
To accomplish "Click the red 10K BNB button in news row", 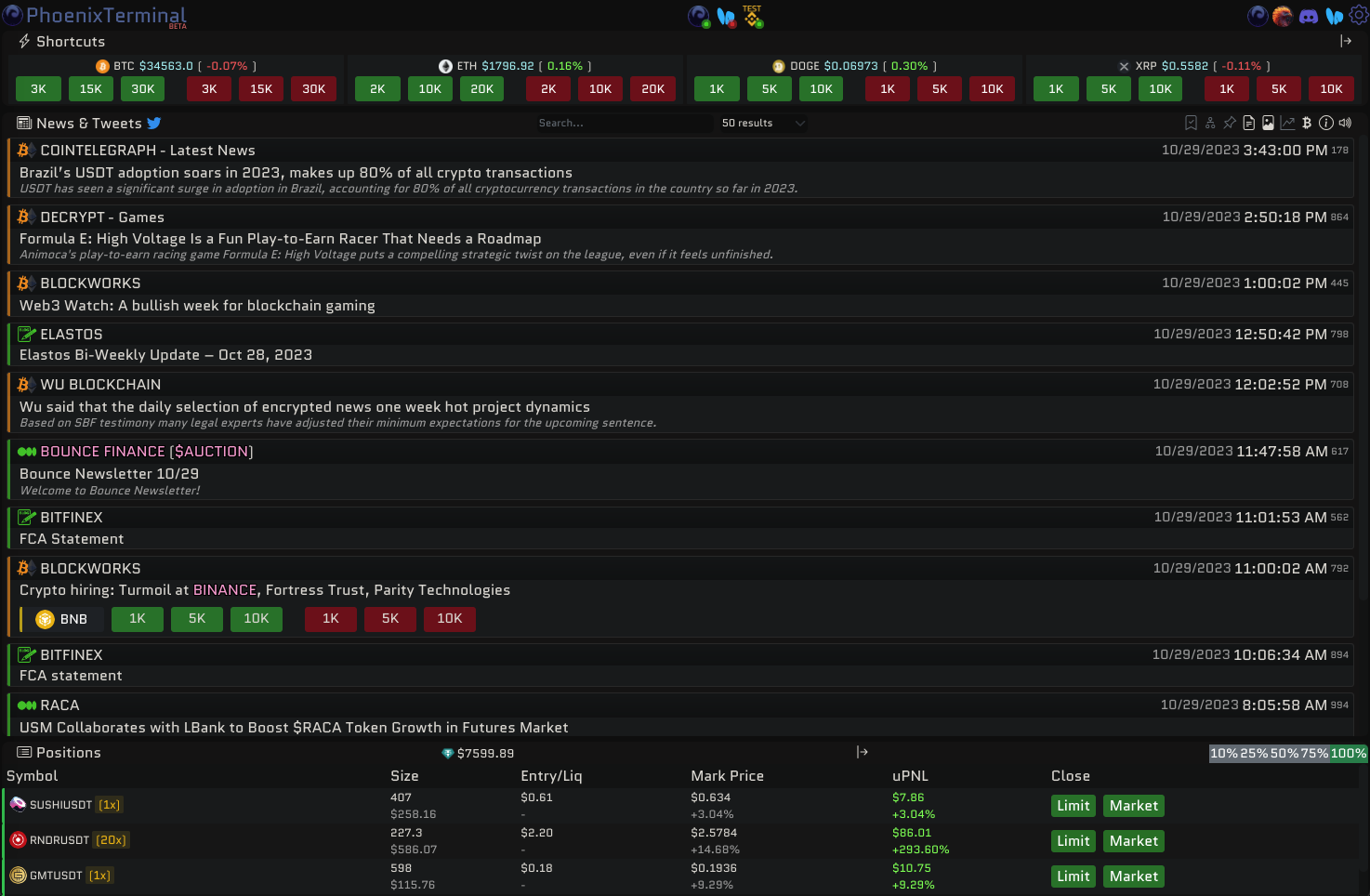I will pyautogui.click(x=449, y=619).
